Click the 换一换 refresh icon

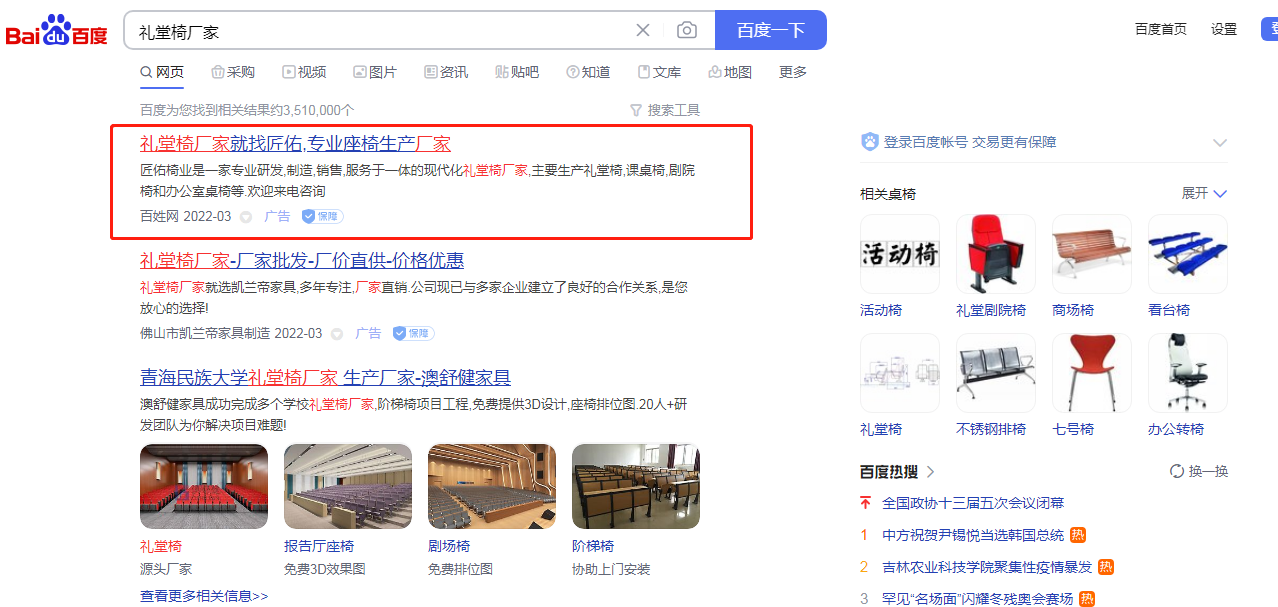coord(1177,471)
